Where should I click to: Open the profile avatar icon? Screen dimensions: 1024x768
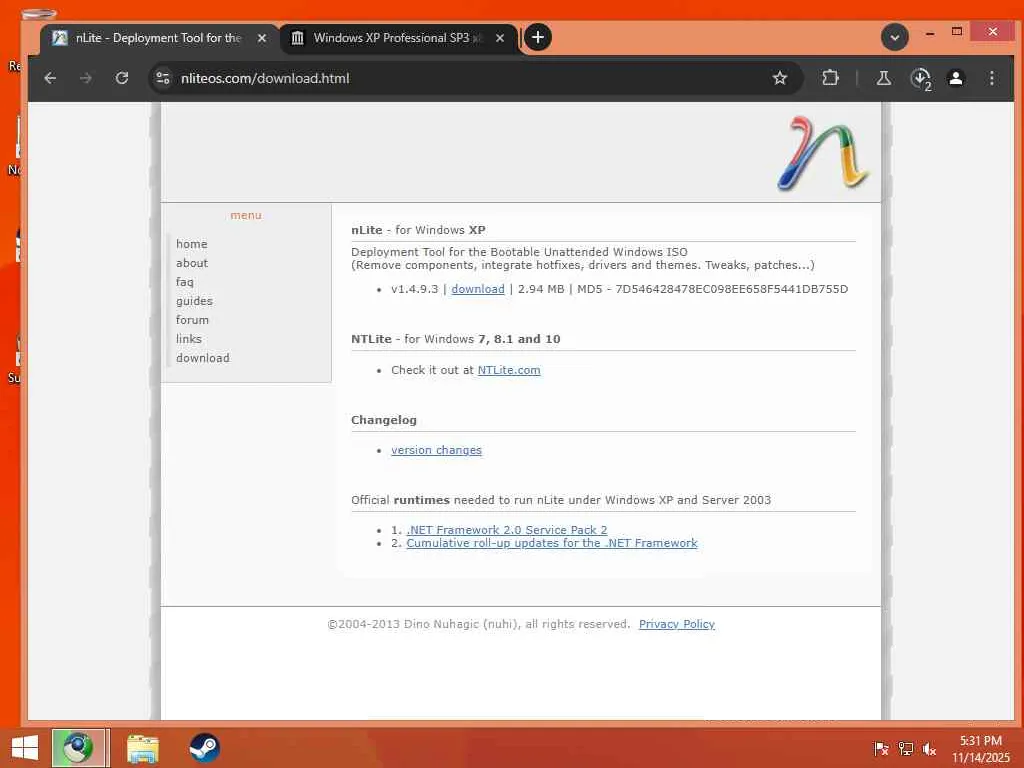click(x=955, y=78)
